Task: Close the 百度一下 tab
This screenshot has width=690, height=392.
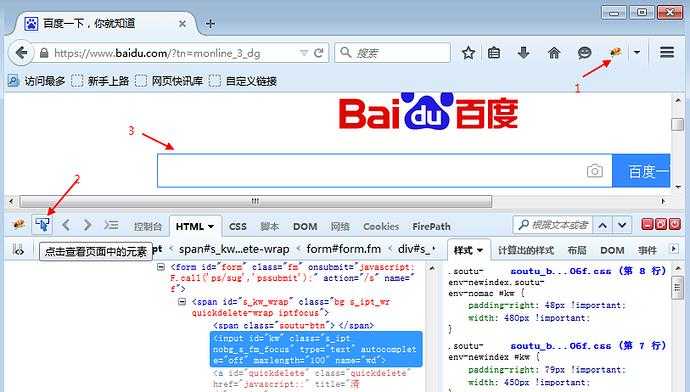Action: [x=182, y=24]
